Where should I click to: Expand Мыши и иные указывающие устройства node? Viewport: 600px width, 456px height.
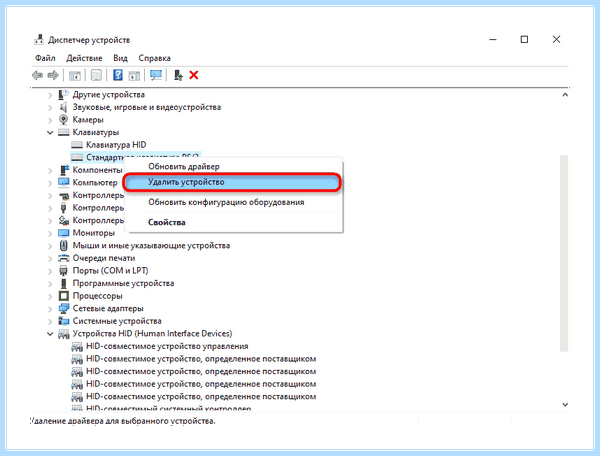(50, 246)
